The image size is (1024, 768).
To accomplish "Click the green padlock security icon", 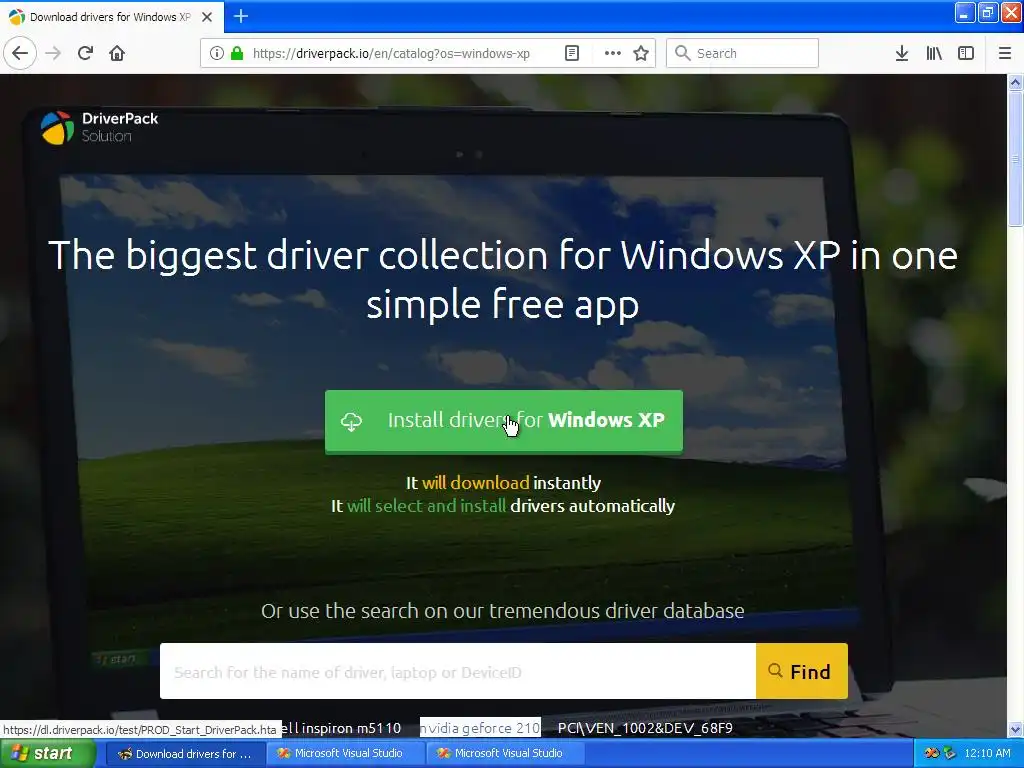I will [237, 53].
